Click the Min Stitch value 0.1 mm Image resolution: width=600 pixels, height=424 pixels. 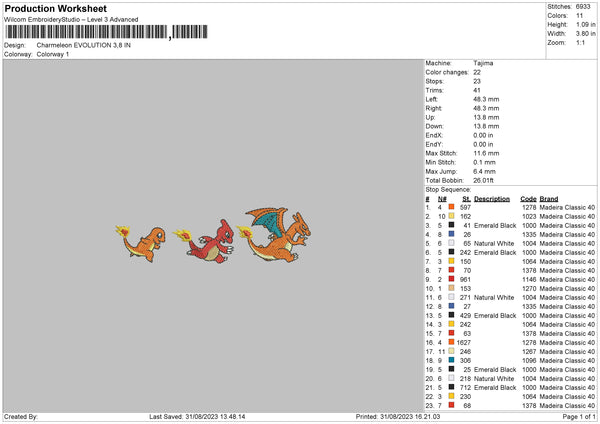coord(484,162)
